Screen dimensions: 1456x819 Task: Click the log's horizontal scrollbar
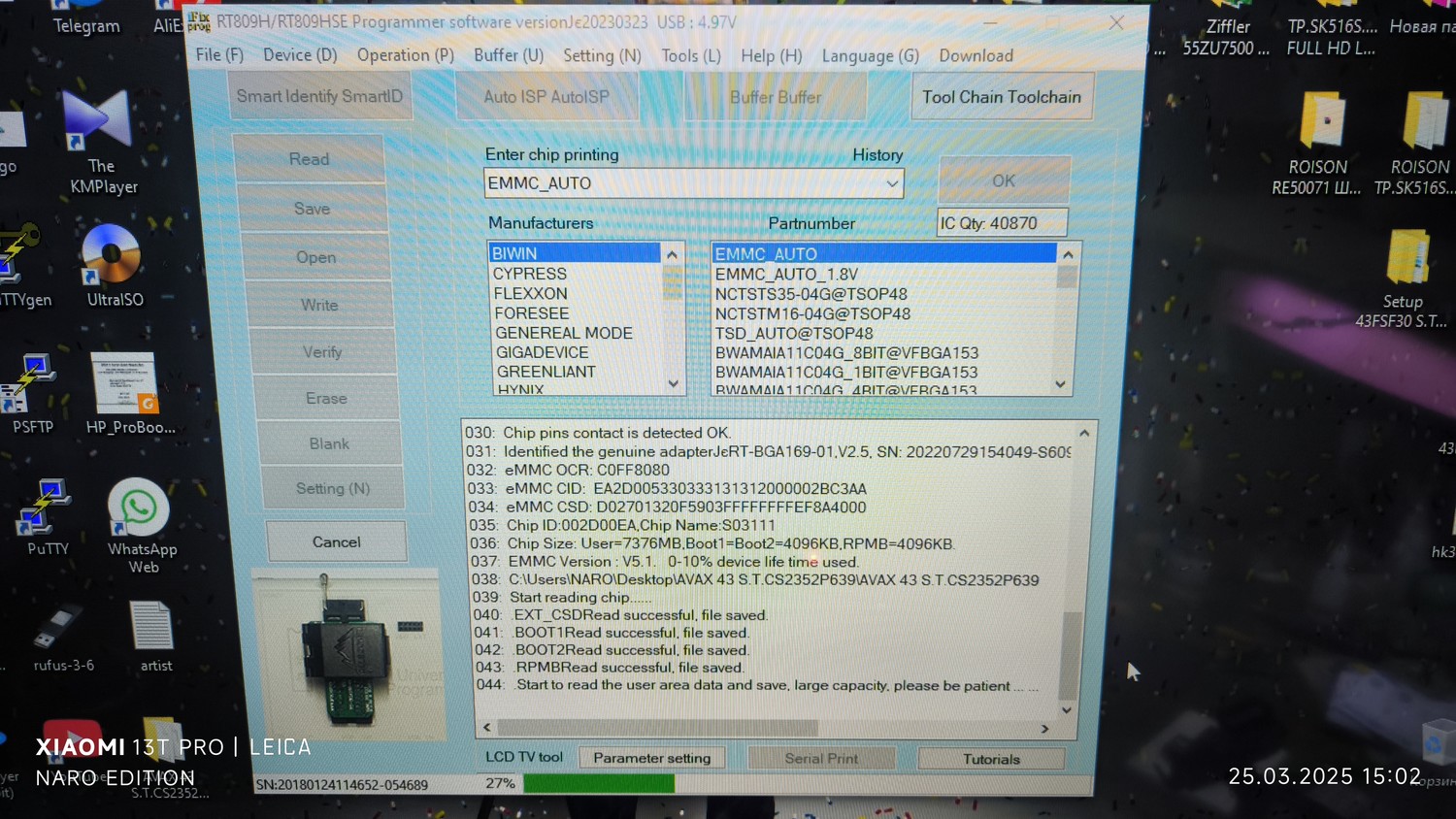pyautogui.click(x=657, y=727)
